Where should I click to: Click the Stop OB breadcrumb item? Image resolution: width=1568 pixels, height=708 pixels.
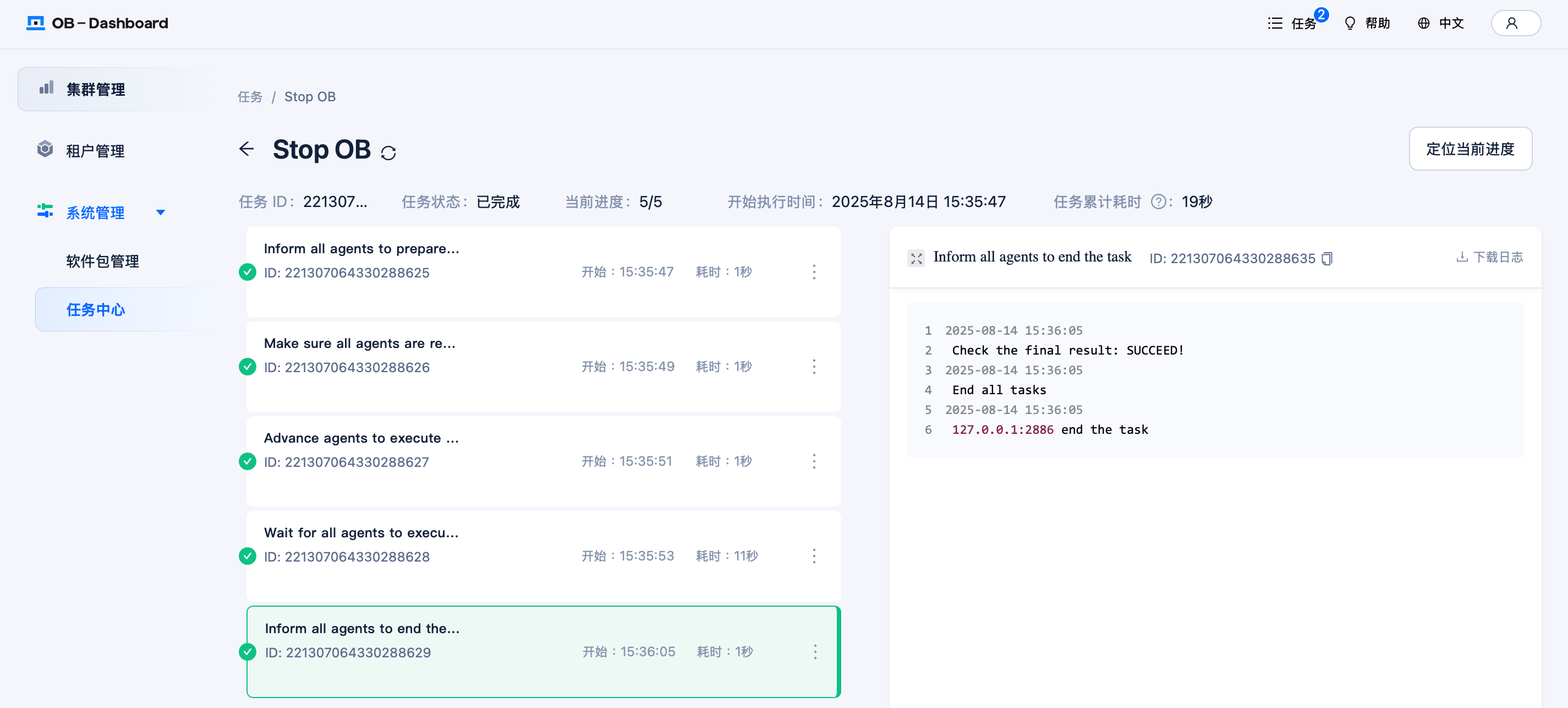[x=309, y=97]
